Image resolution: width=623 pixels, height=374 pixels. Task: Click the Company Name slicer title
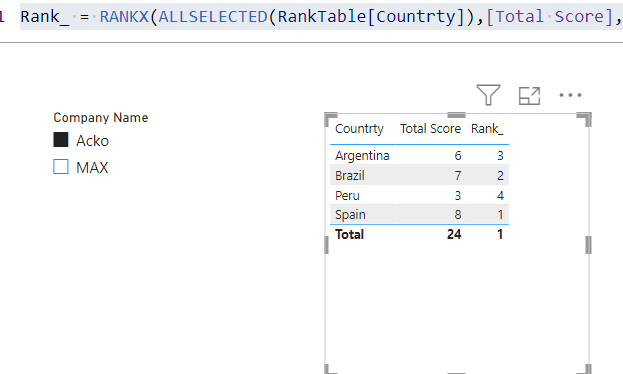(x=101, y=117)
